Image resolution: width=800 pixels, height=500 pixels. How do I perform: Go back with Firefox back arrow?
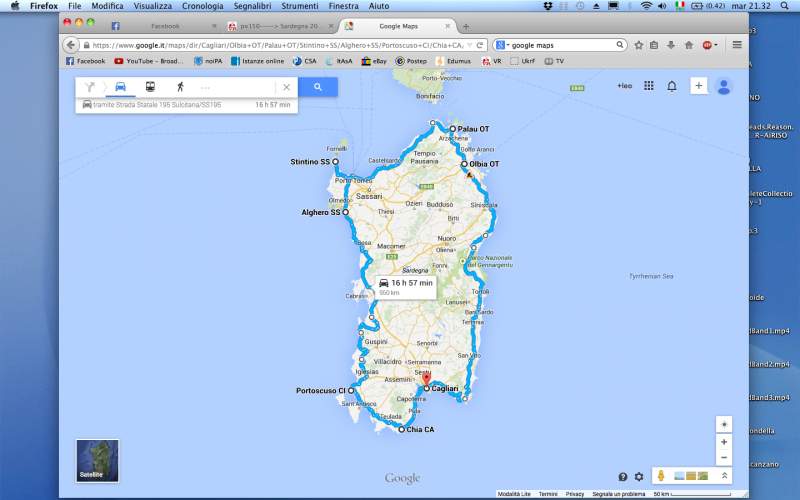click(71, 45)
